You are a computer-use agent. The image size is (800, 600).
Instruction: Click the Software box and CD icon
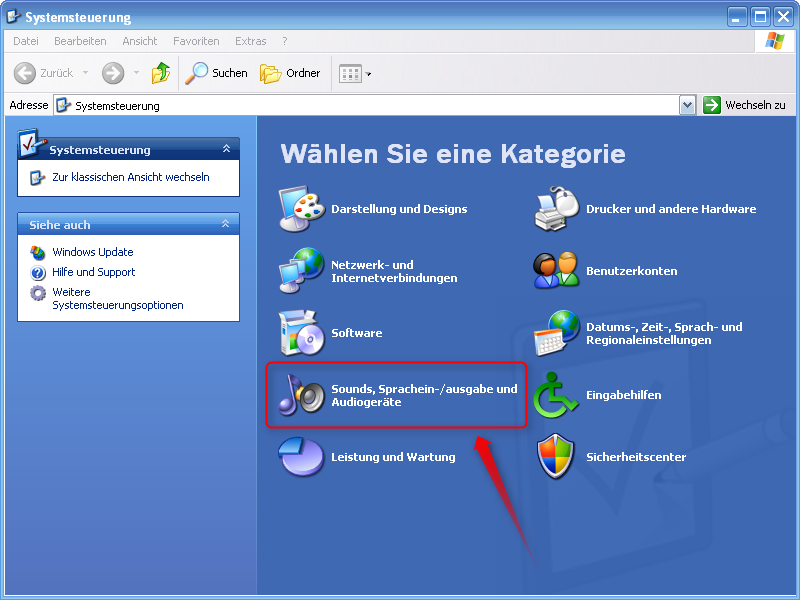pyautogui.click(x=302, y=333)
